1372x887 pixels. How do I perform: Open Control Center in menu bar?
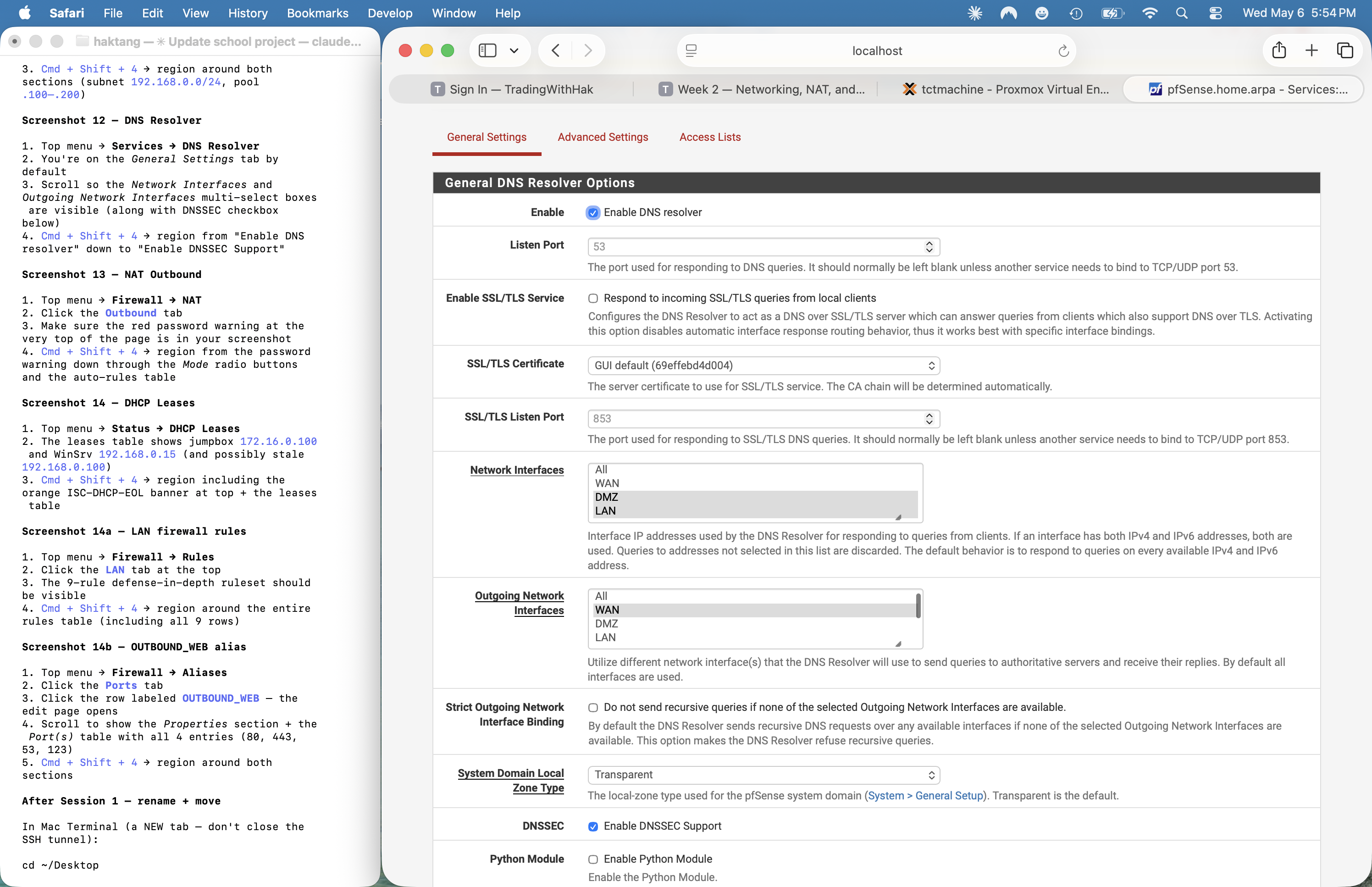tap(1215, 13)
